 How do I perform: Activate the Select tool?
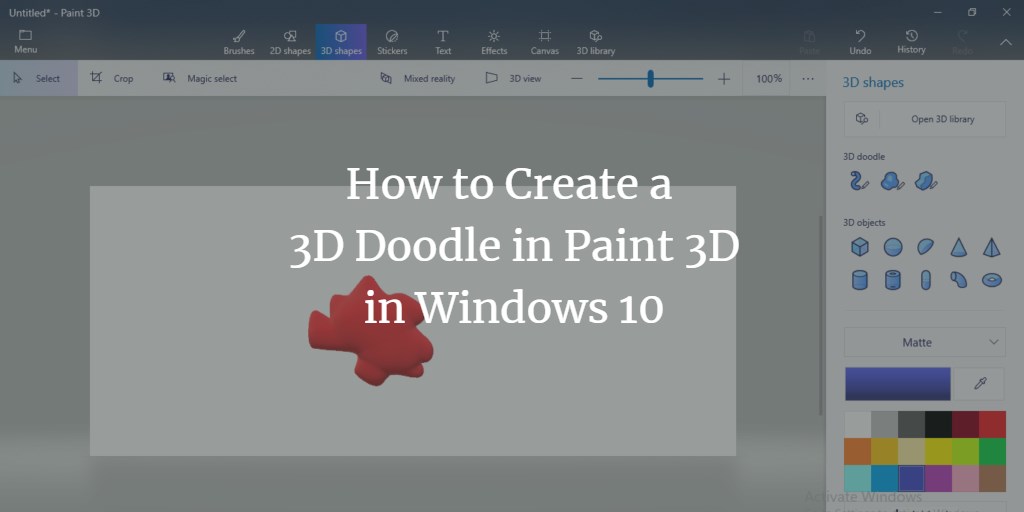(x=39, y=78)
